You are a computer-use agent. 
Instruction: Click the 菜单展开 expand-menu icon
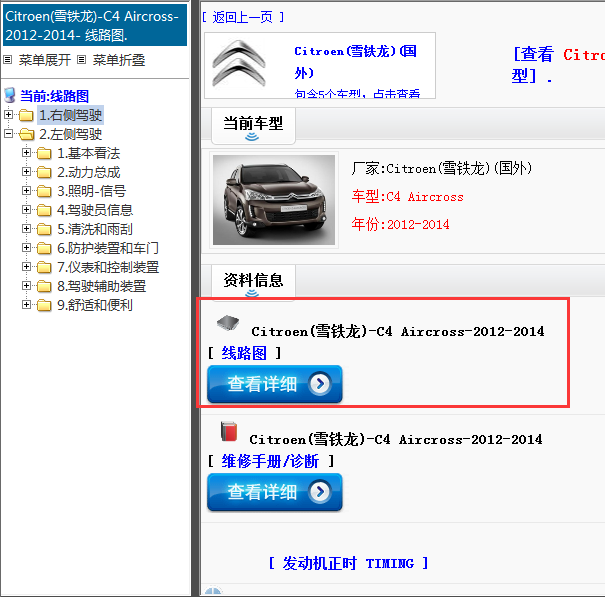8,60
